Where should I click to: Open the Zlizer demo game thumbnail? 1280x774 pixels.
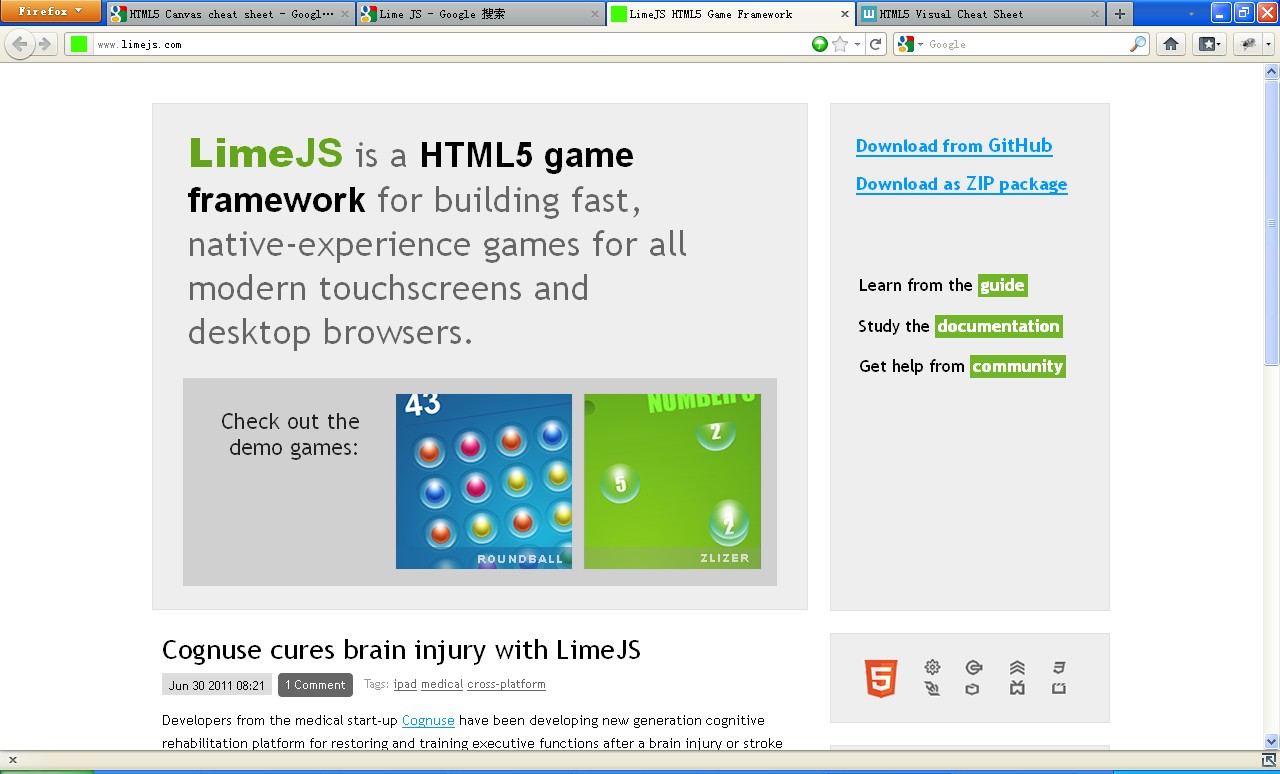(672, 481)
